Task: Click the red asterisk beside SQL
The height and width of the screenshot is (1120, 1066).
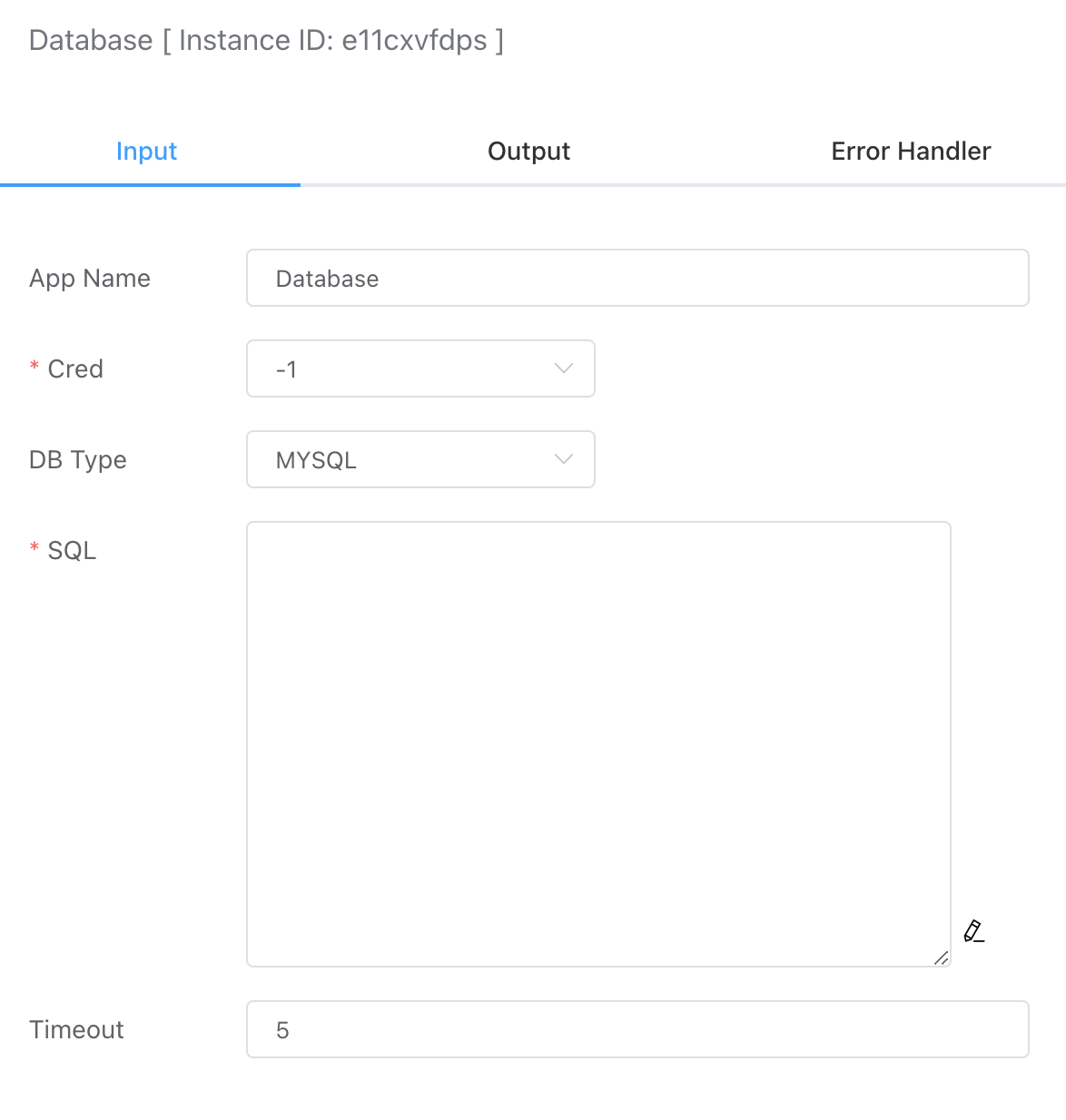Action: click(35, 548)
